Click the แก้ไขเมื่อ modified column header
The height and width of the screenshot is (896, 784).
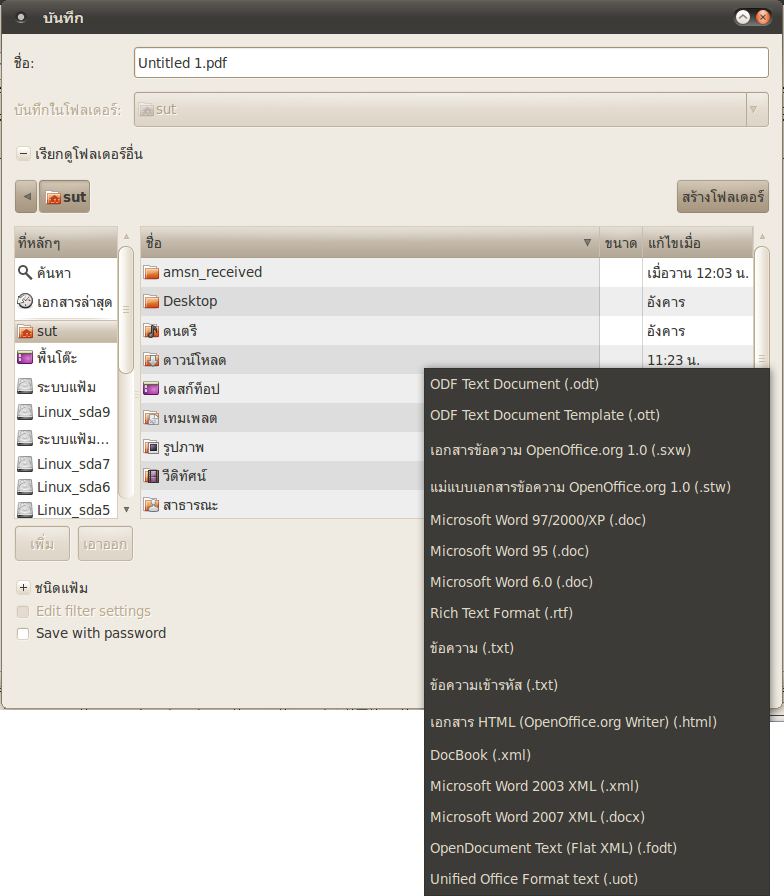[697, 242]
